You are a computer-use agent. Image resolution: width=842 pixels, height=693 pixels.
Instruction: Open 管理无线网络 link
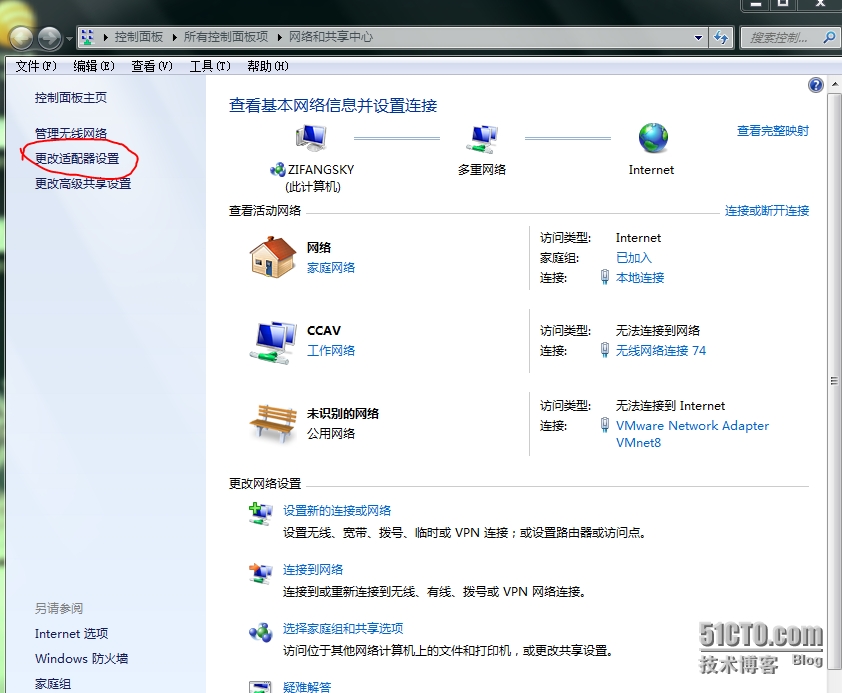[x=71, y=133]
